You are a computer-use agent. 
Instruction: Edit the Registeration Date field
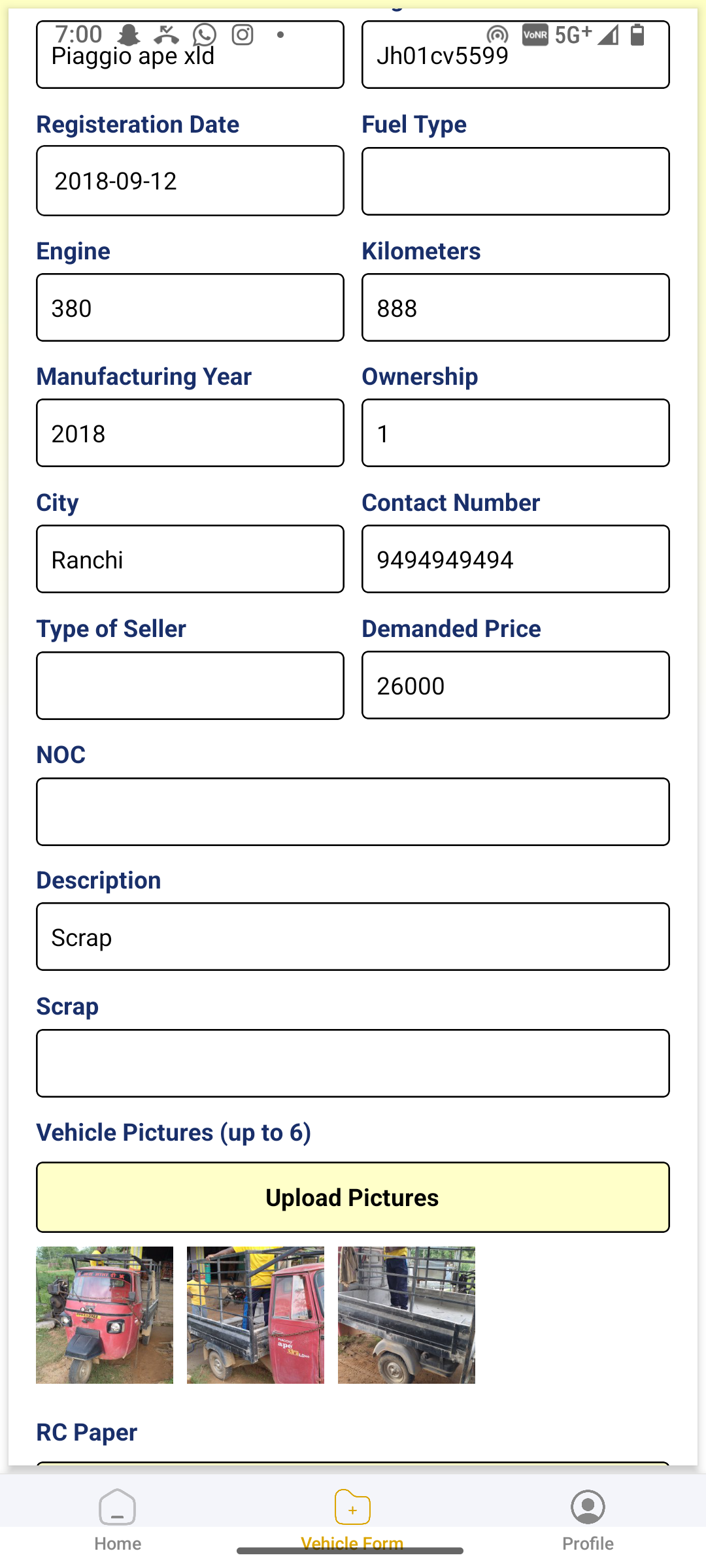tap(190, 180)
